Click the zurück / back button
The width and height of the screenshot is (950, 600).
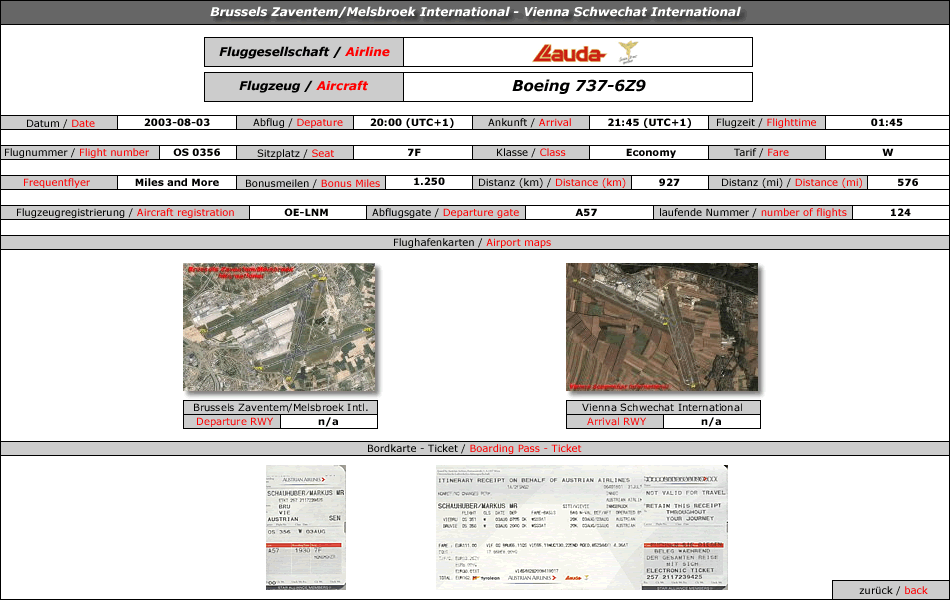[x=892, y=590]
